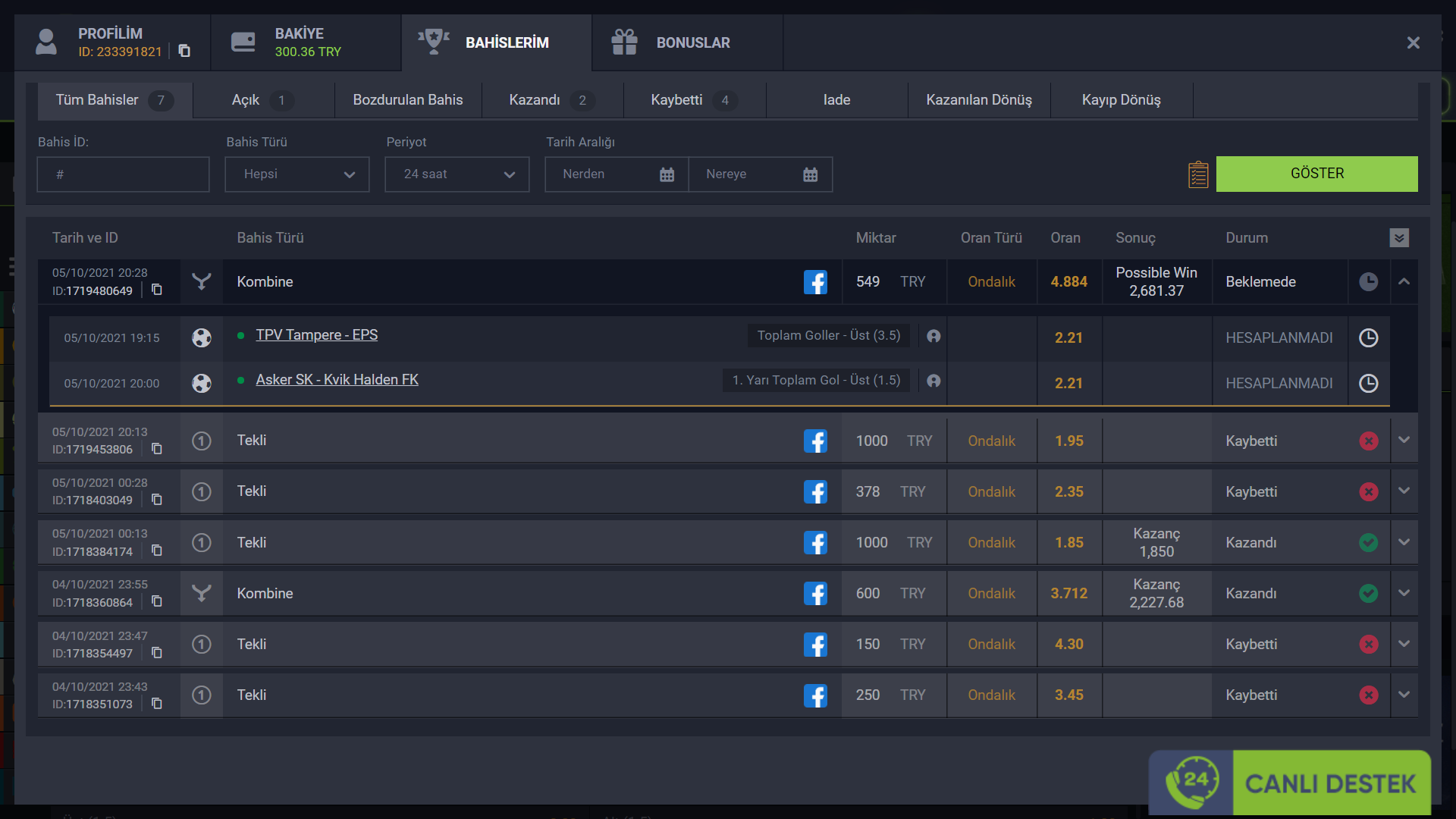Expand bet 1718351073 details
1456x819 pixels.
pos(1404,695)
